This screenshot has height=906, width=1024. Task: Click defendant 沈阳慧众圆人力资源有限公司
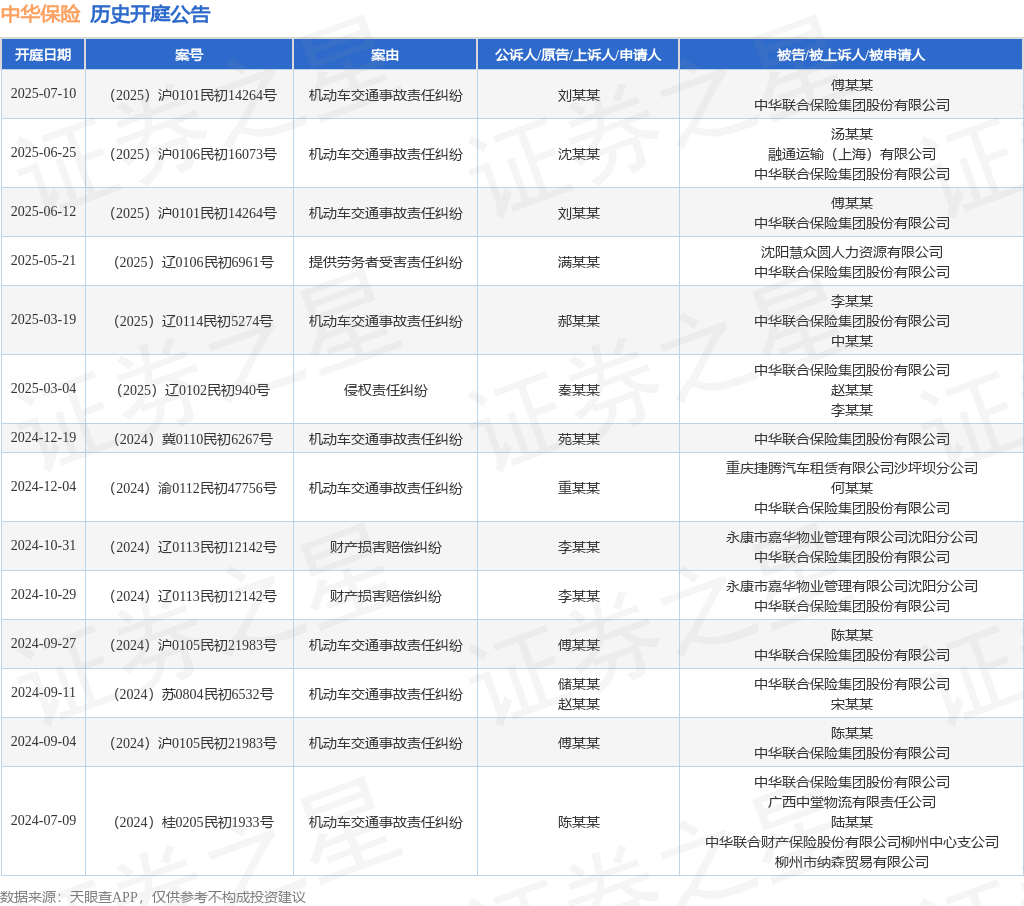click(x=852, y=252)
